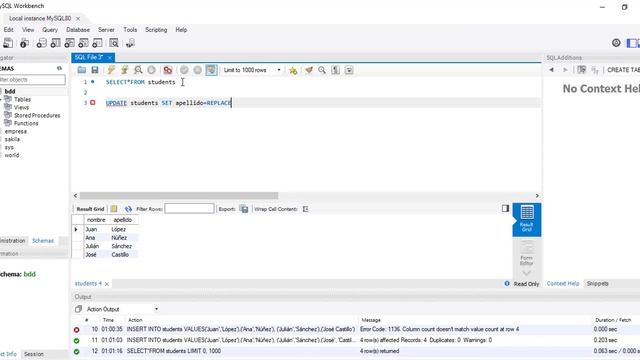Commit transaction toolbar icon
The height and width of the screenshot is (360, 640).
[184, 70]
